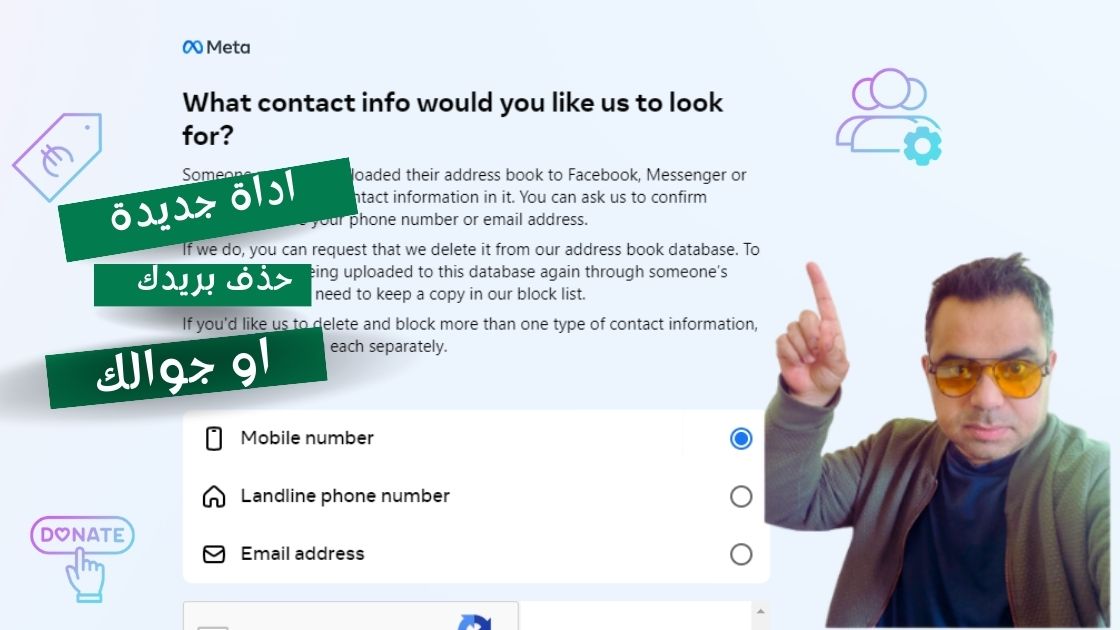Click the reCAPTCHA logo
1120x630 pixels.
pos(475,622)
